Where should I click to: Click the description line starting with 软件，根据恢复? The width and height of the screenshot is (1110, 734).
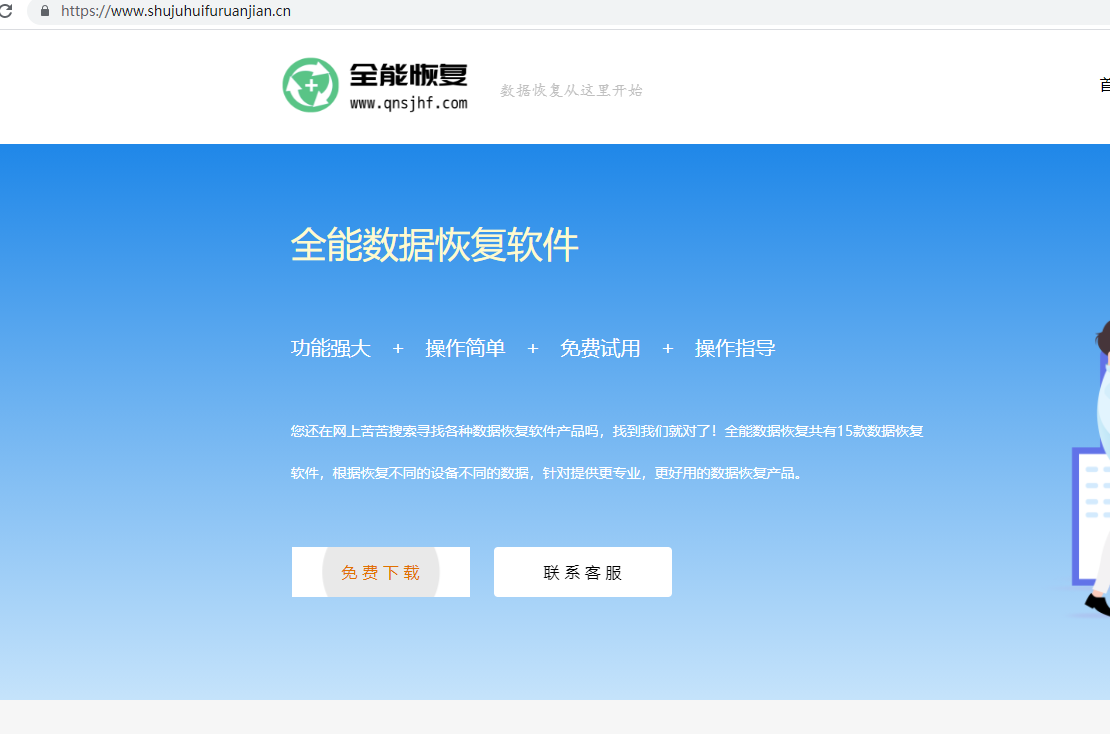[548, 473]
